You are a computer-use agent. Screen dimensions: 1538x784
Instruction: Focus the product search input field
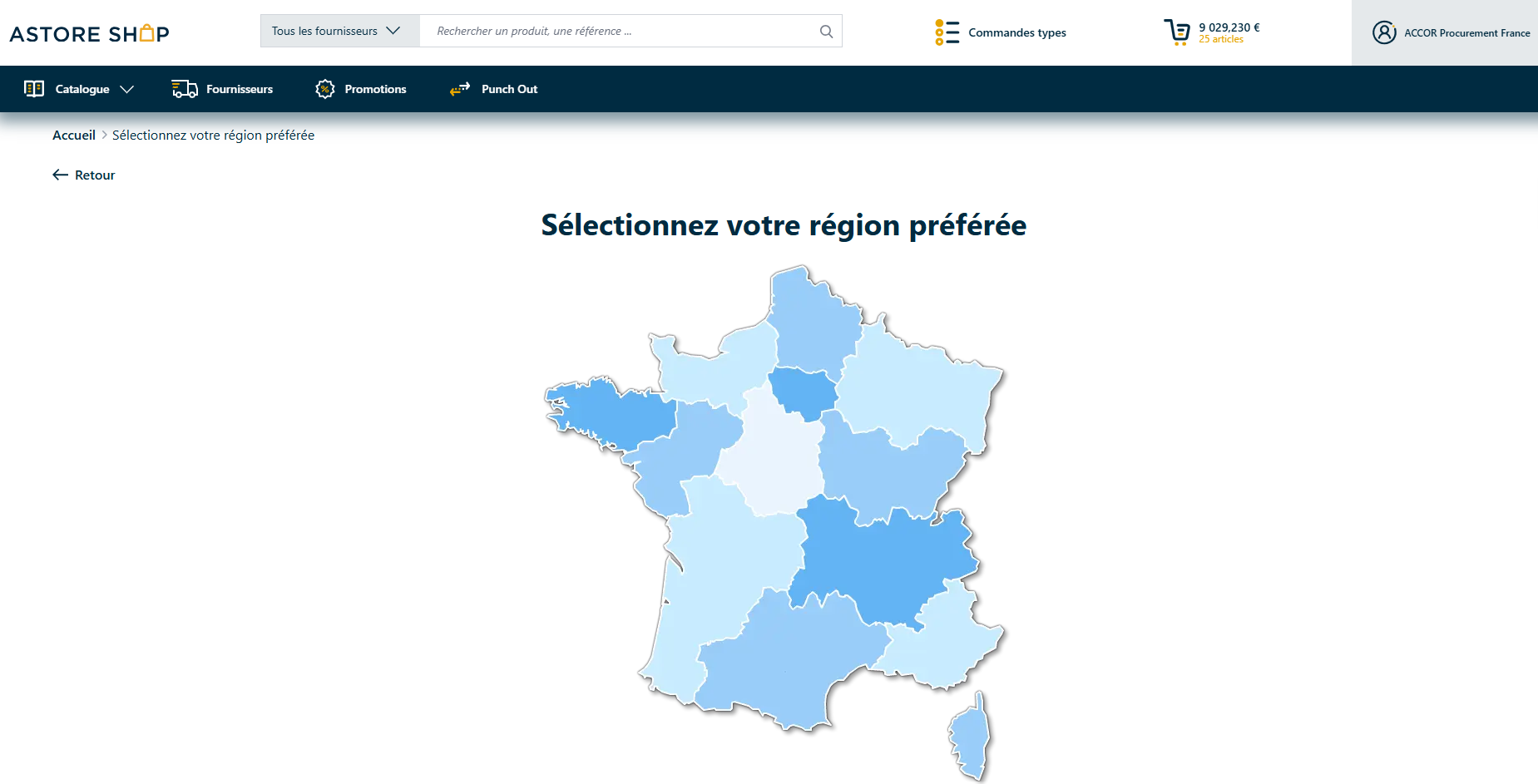[x=620, y=31]
